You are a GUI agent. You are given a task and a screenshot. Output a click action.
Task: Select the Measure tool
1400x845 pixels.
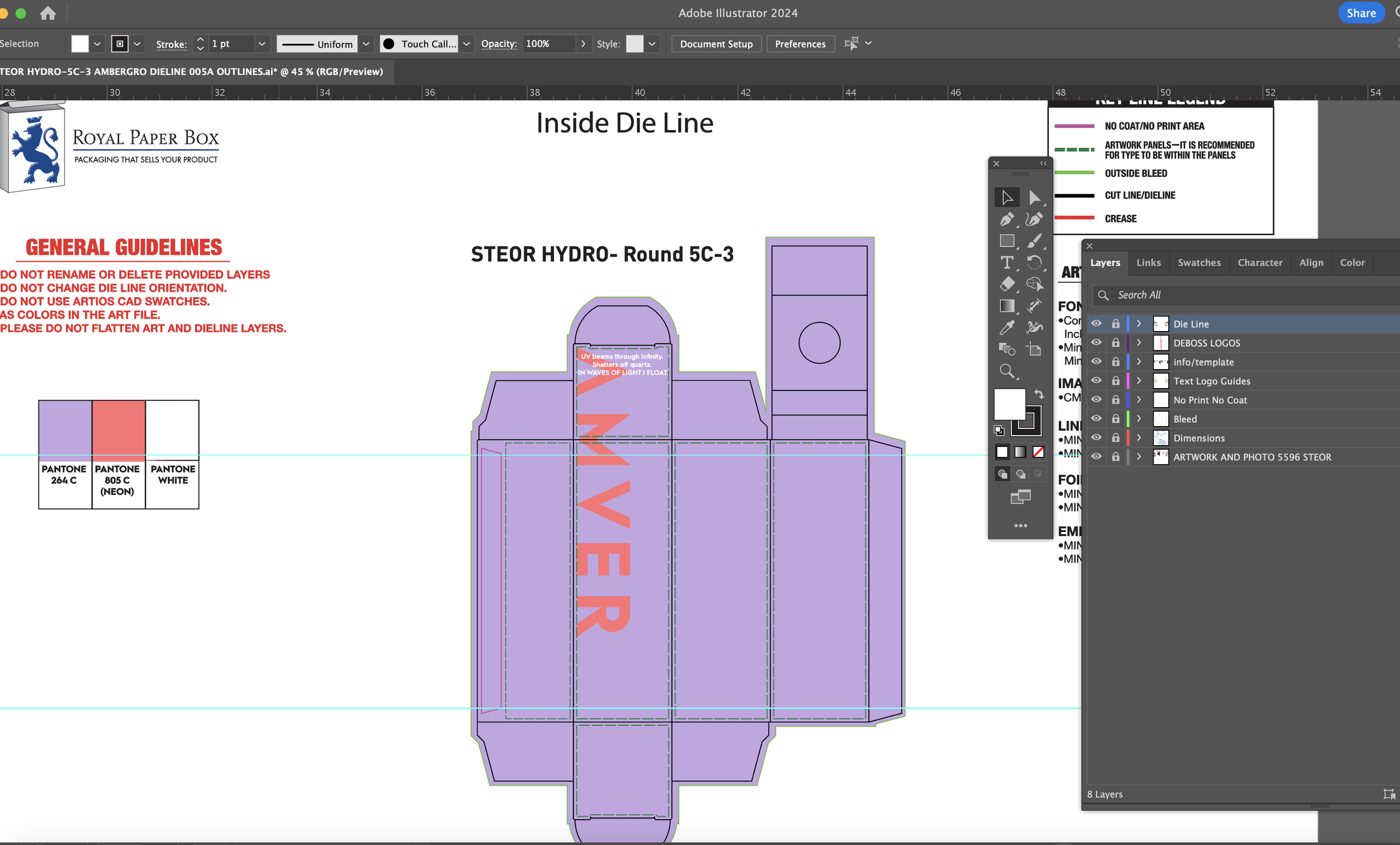click(x=1034, y=306)
